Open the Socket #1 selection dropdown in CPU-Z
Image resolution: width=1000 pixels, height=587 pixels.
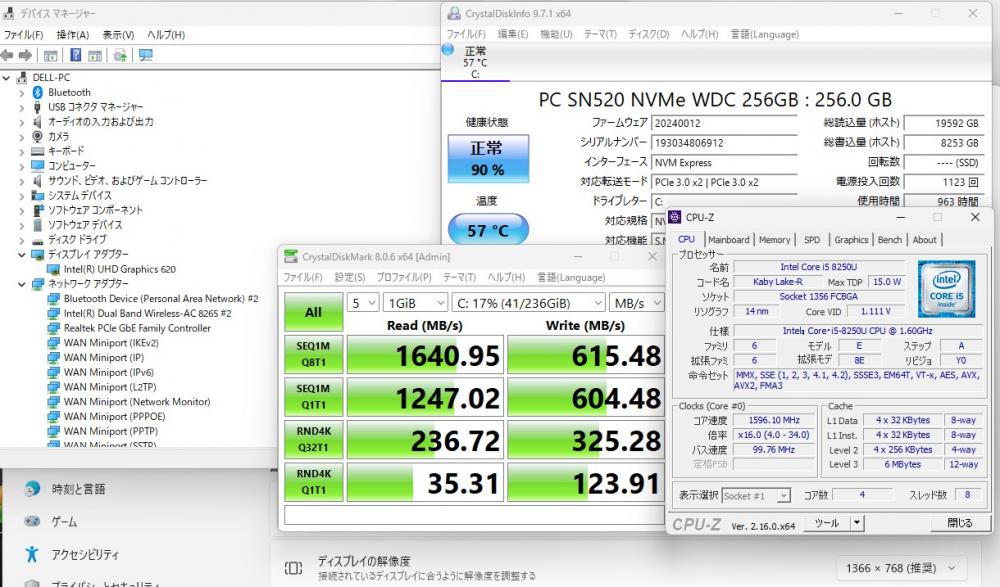756,496
